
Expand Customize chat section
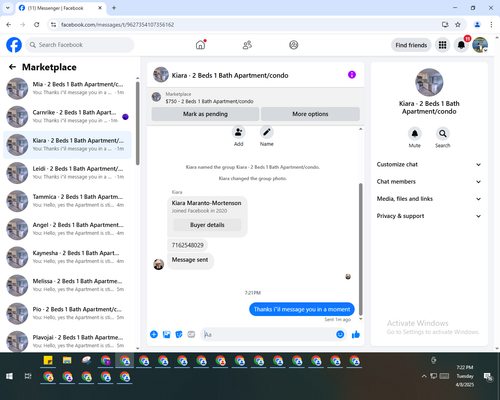coord(429,164)
